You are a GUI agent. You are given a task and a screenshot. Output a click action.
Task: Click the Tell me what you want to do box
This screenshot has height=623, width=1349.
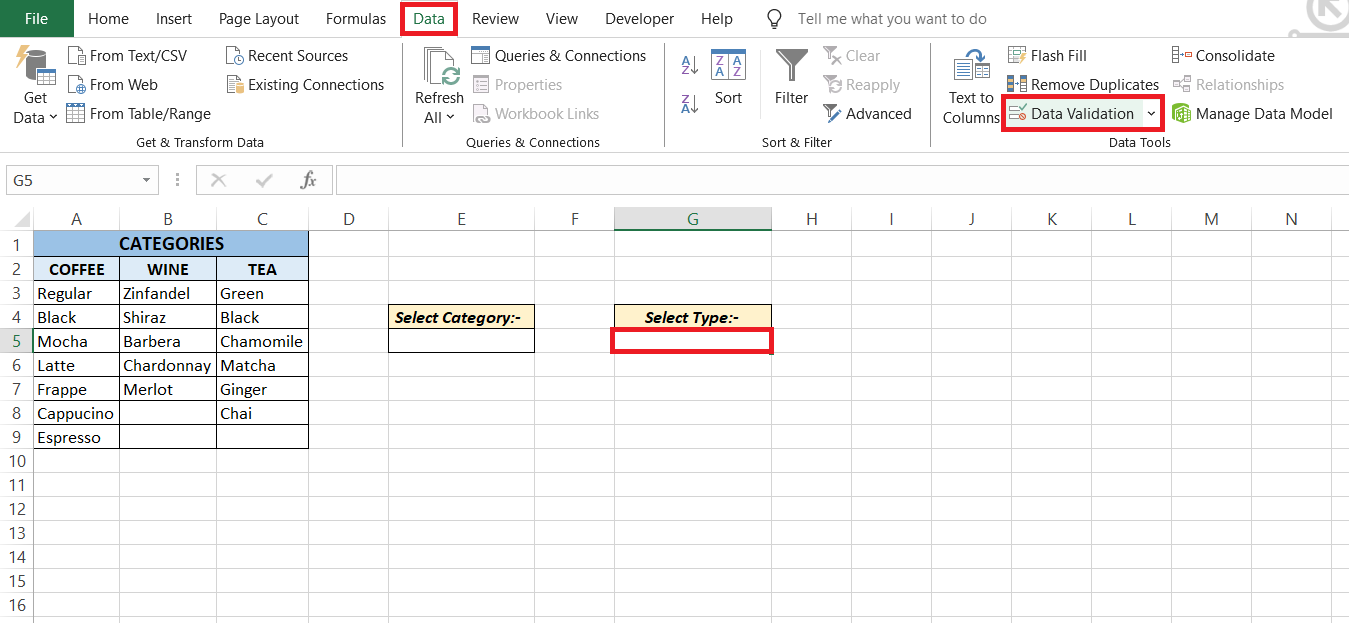point(892,19)
